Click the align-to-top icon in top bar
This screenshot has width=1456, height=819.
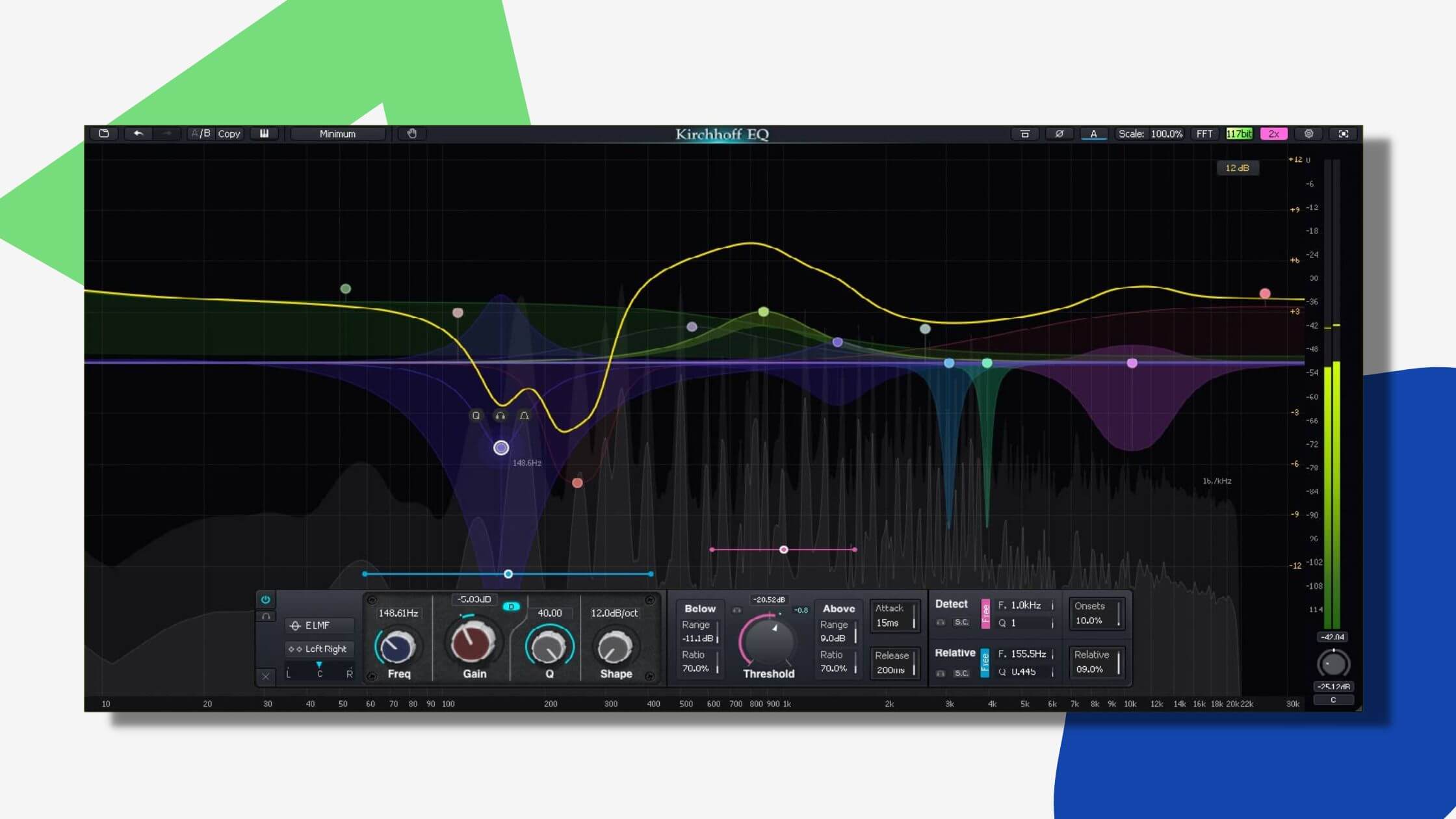tap(1024, 133)
